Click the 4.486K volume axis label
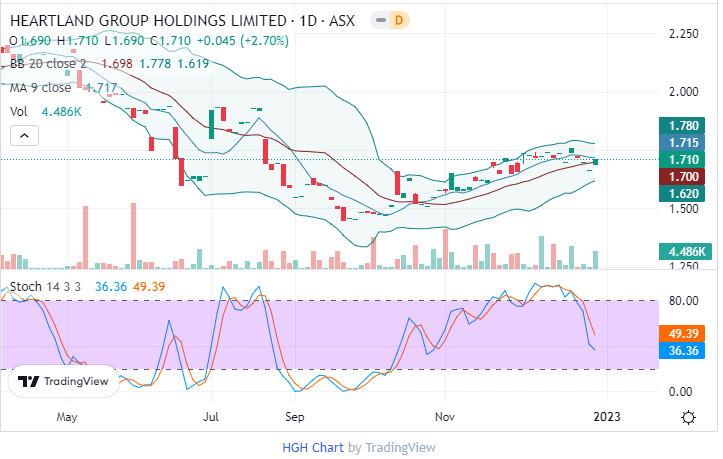This screenshot has height=459, width=723. coord(684,251)
